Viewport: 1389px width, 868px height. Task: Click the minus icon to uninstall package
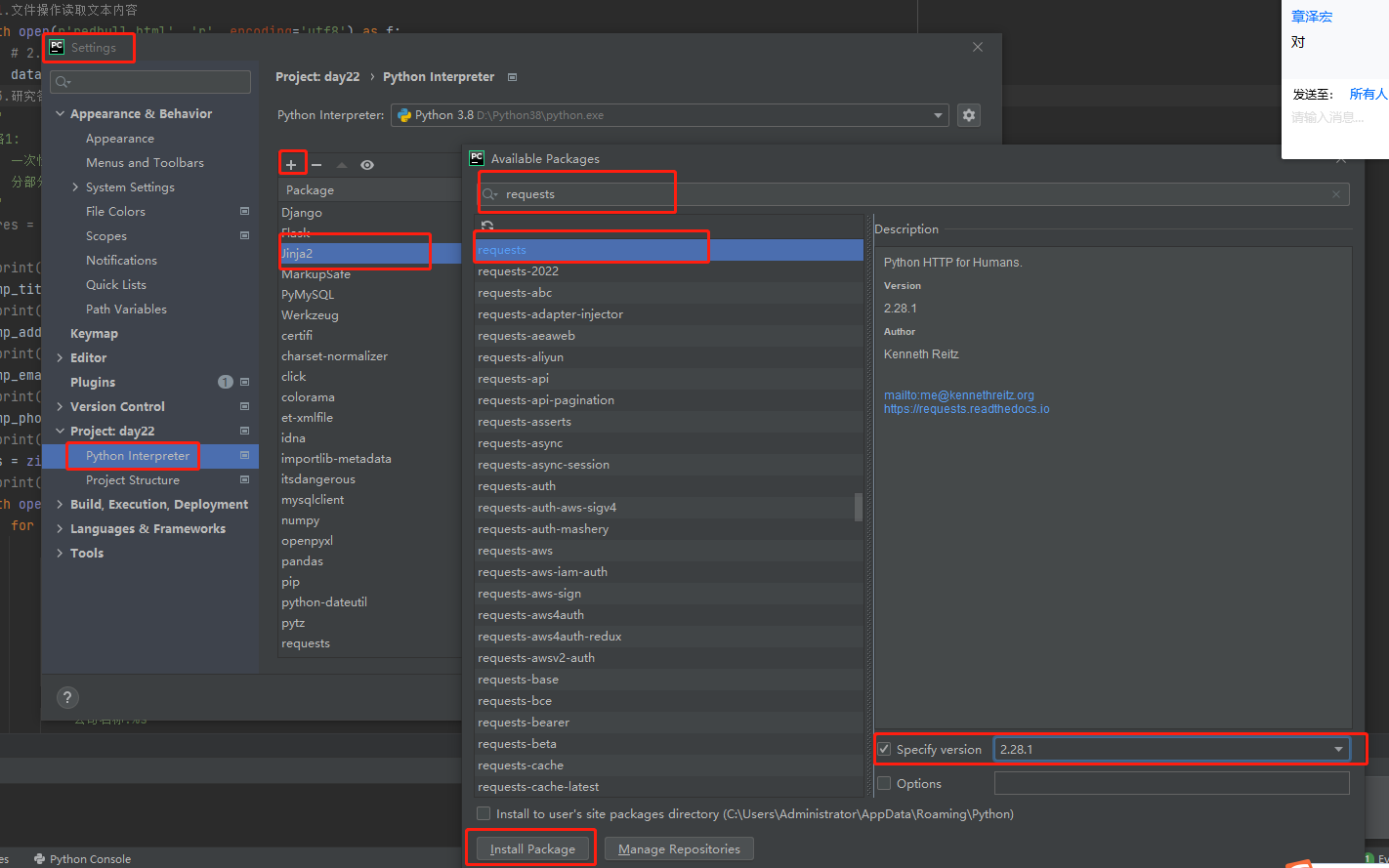pyautogui.click(x=316, y=165)
